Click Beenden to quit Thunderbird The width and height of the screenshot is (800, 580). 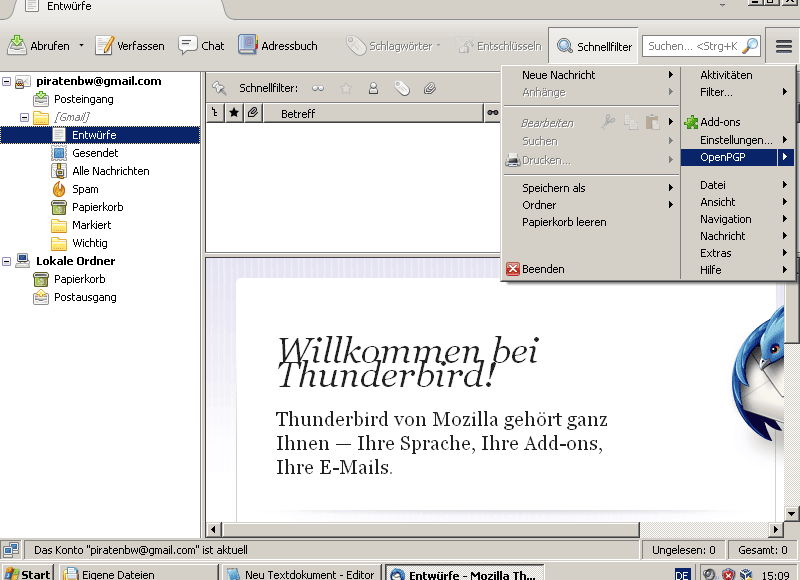(543, 269)
